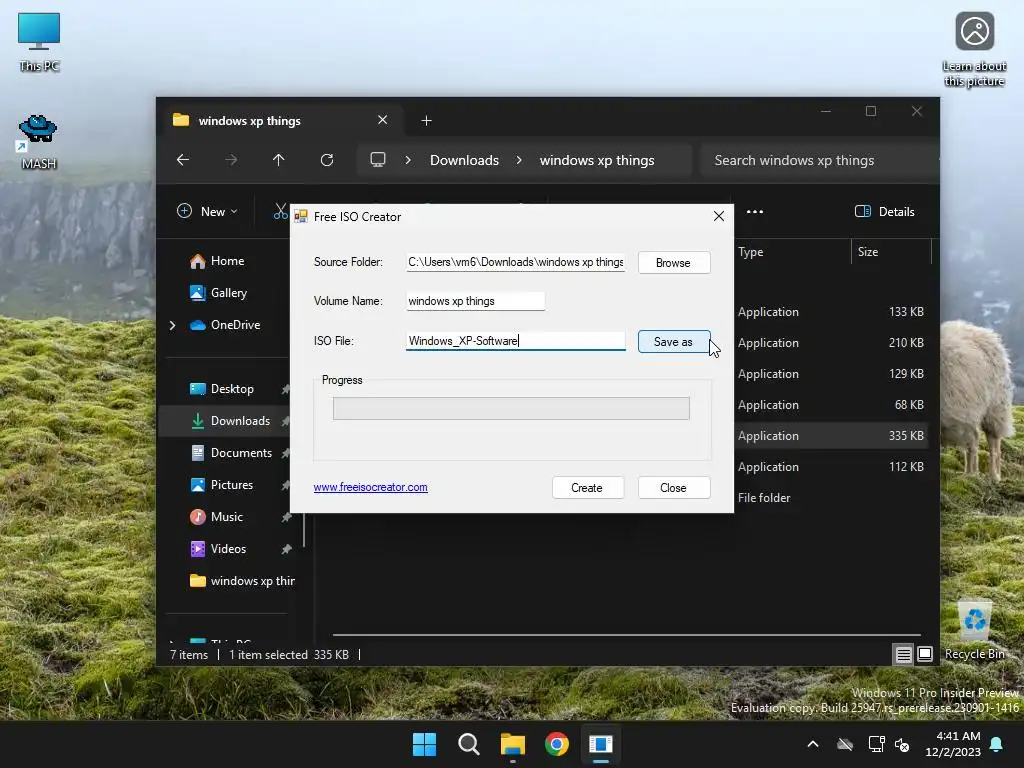This screenshot has width=1024, height=768.
Task: Select the 68 KB Application row
Action: click(x=831, y=405)
